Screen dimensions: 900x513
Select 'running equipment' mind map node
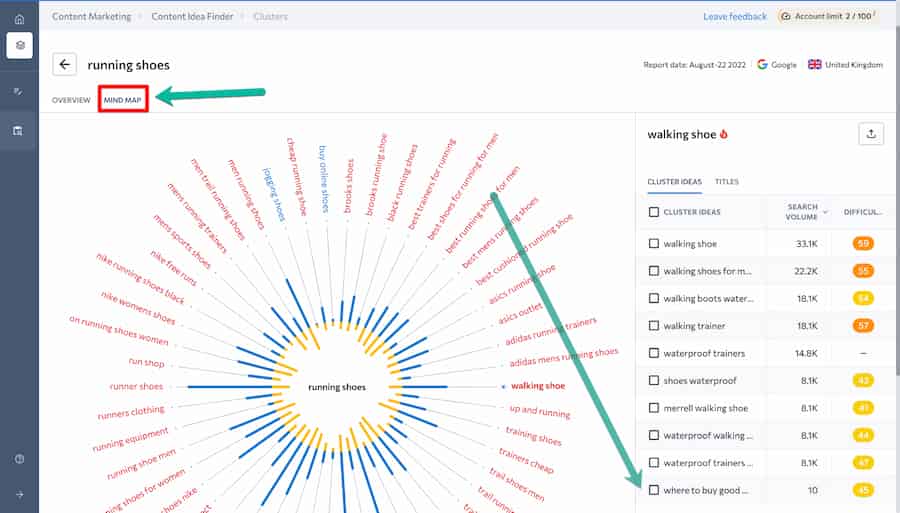[131, 438]
